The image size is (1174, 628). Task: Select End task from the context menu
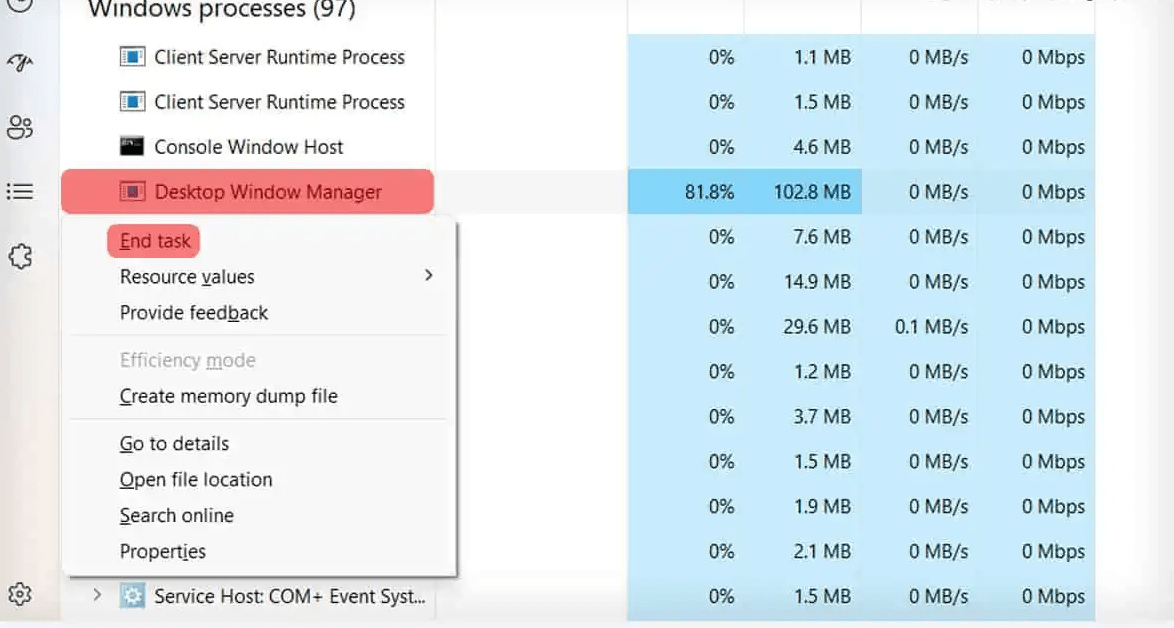point(153,240)
